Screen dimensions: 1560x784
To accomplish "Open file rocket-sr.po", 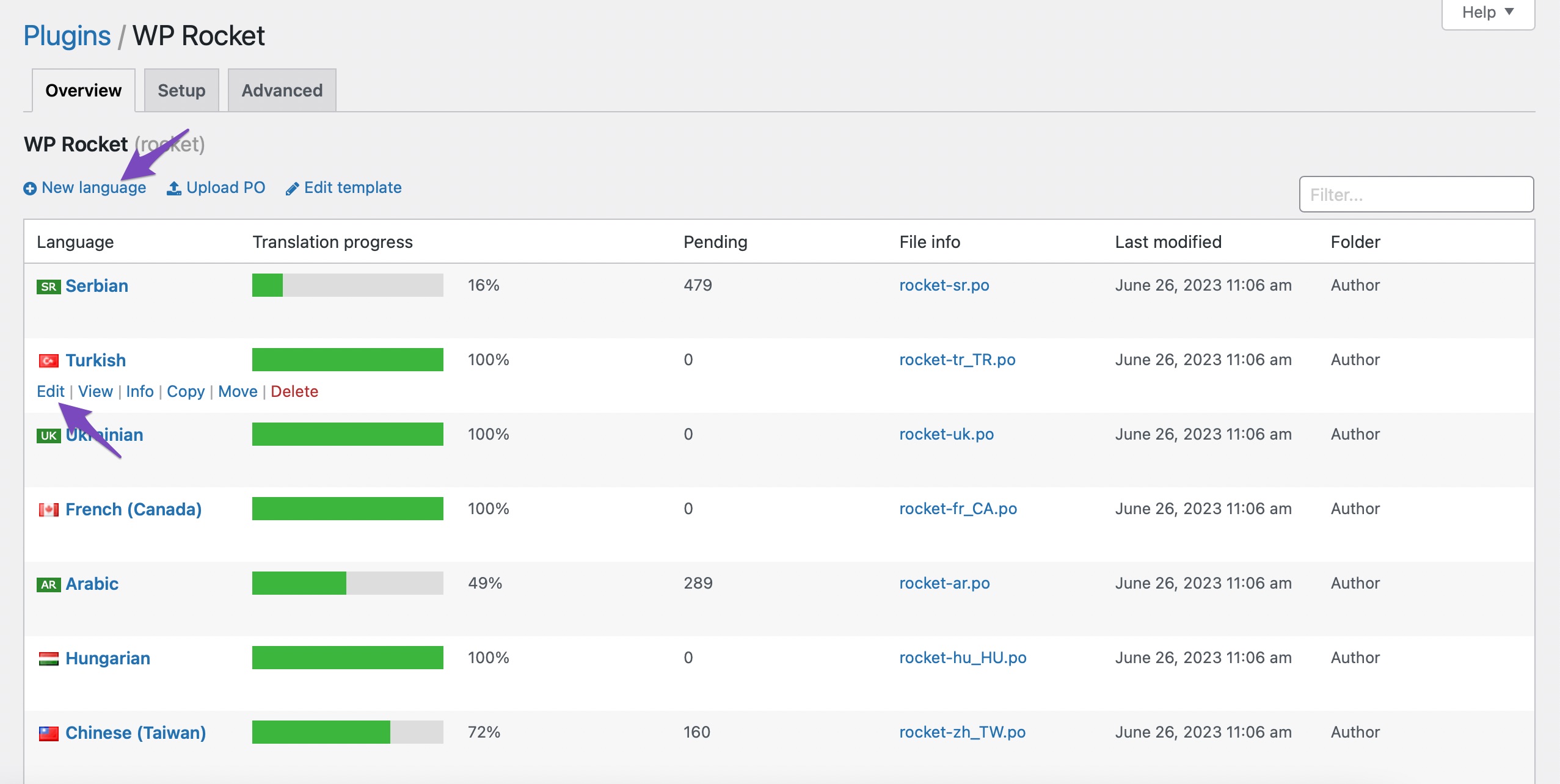I will 944,285.
